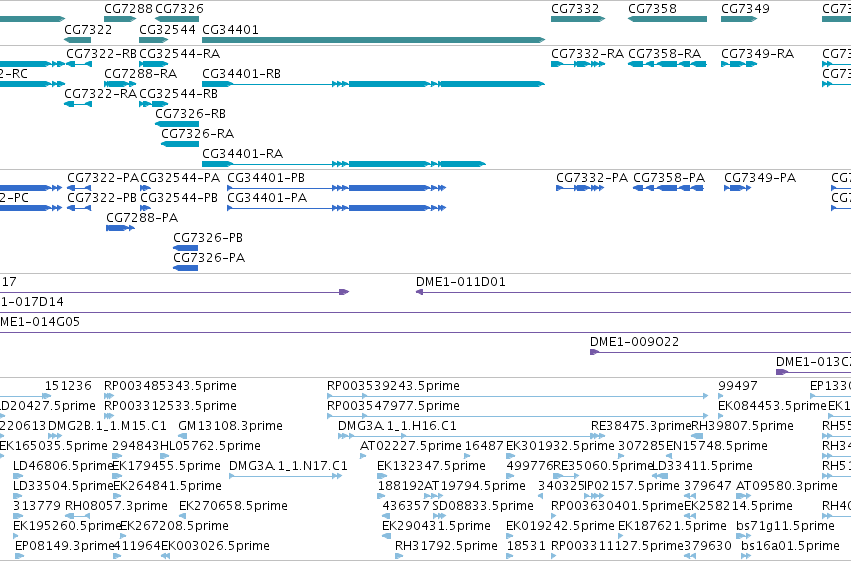The image size is (851, 561).
Task: Select the CG7288 gene bar
Action: [x=120, y=19]
